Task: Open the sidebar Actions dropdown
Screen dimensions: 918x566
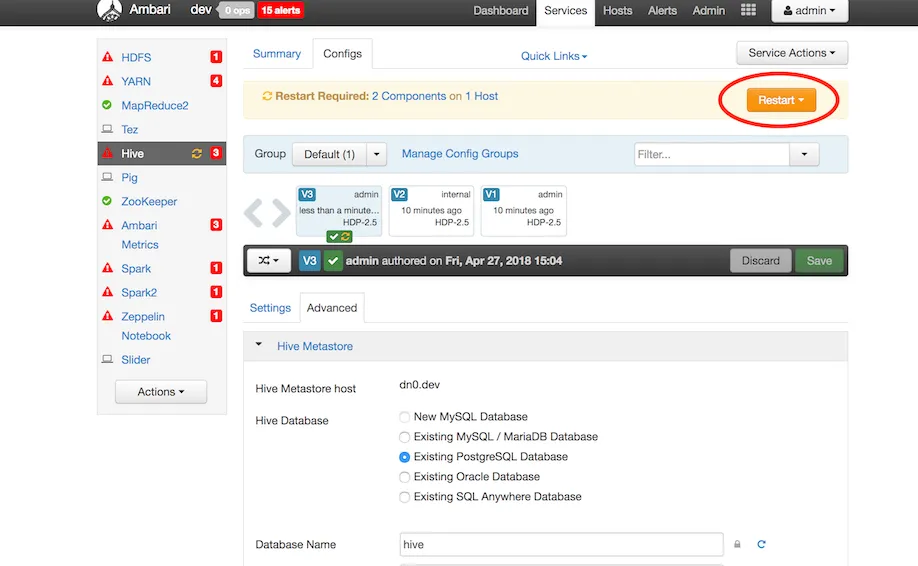Action: (161, 392)
